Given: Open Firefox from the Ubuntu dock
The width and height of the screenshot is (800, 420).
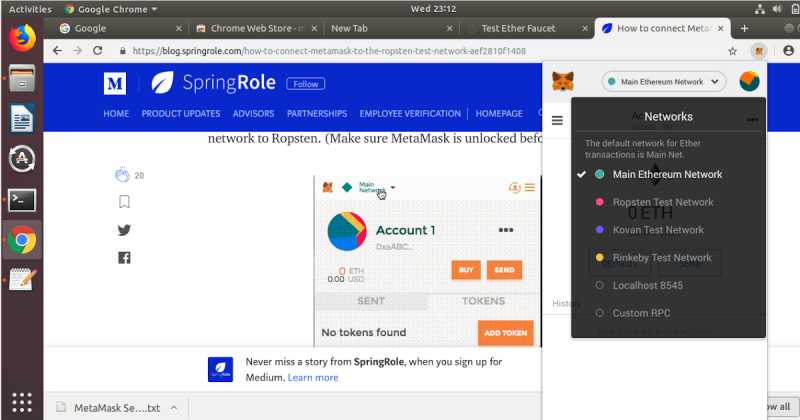Looking at the screenshot, I should [x=22, y=38].
